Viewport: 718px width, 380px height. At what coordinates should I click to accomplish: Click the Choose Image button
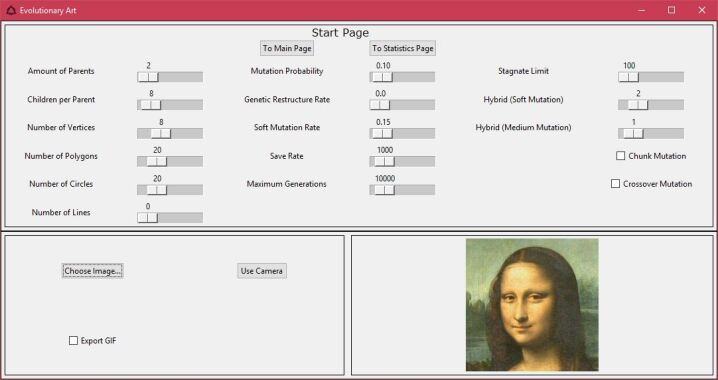click(x=92, y=271)
